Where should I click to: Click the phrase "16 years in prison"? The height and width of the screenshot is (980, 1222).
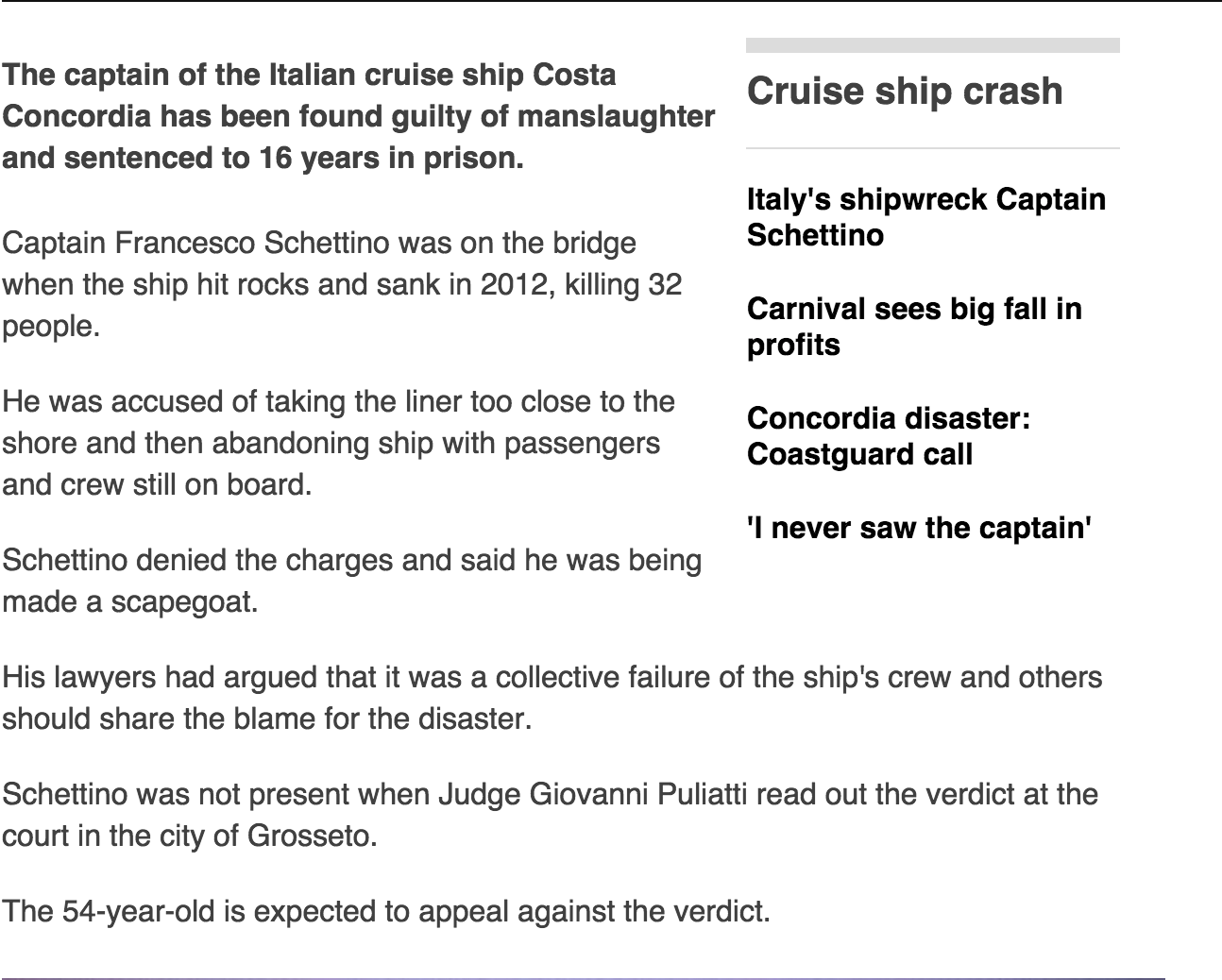tap(387, 158)
